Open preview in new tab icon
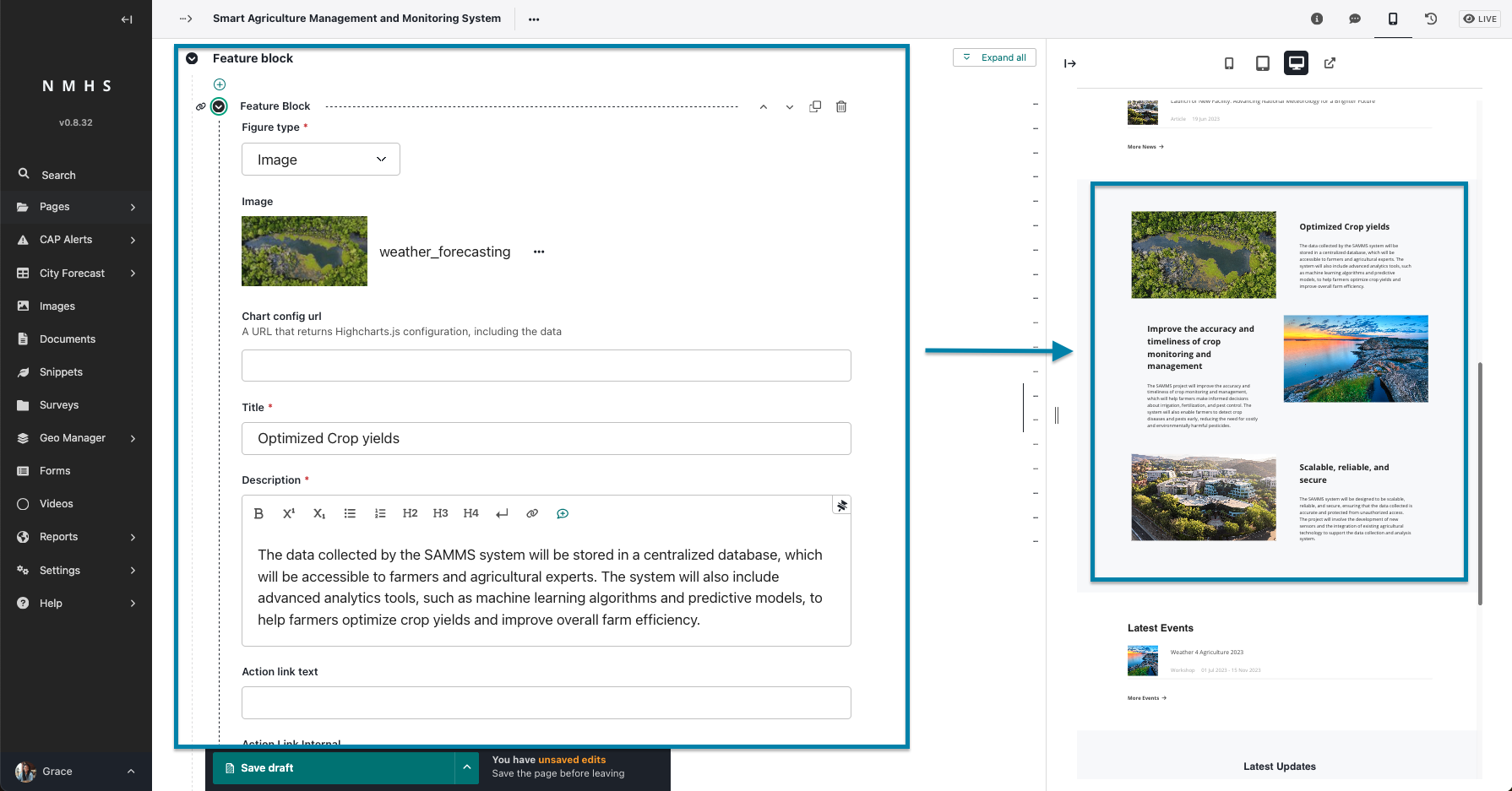 pos(1330,63)
